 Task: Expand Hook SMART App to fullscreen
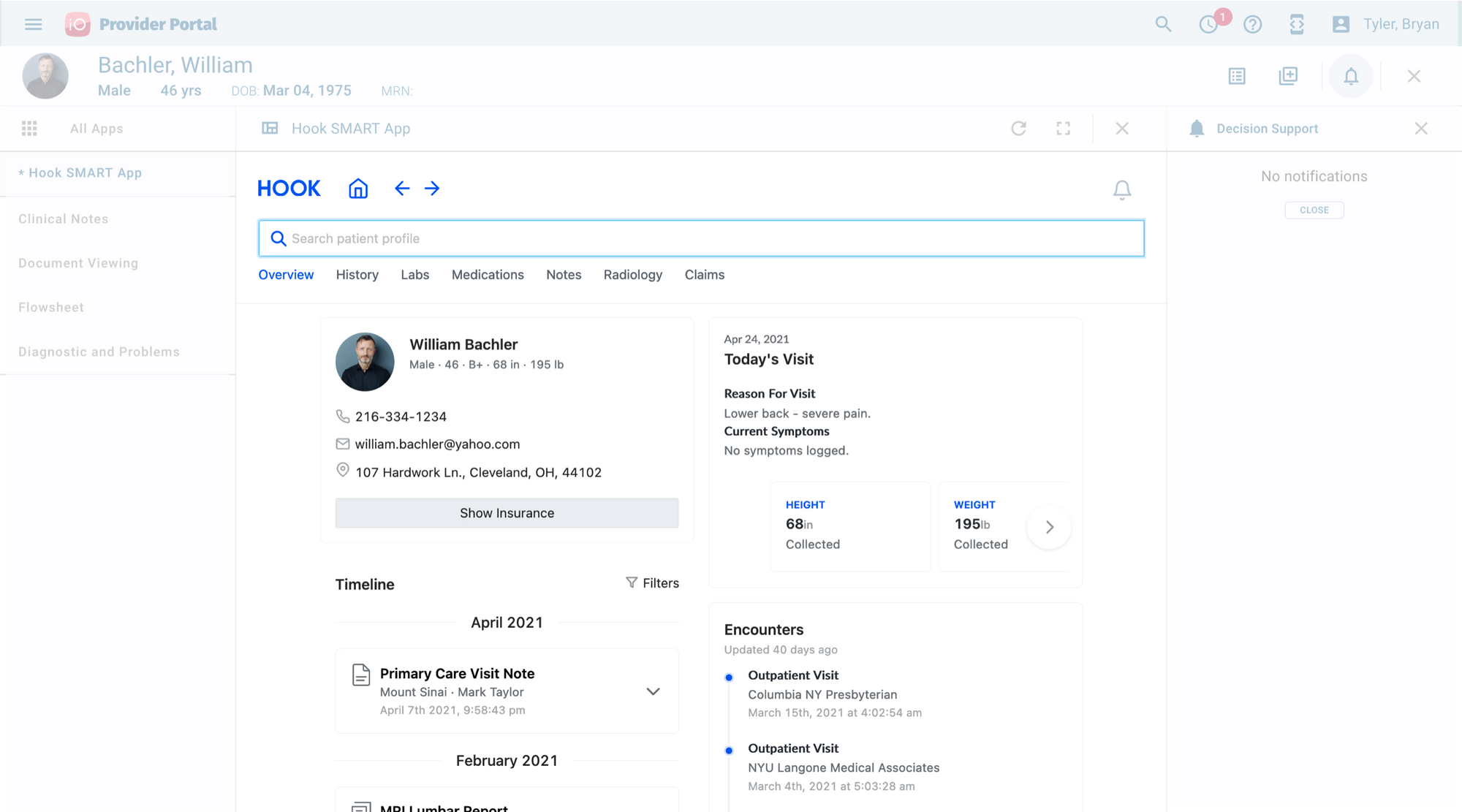(x=1063, y=129)
